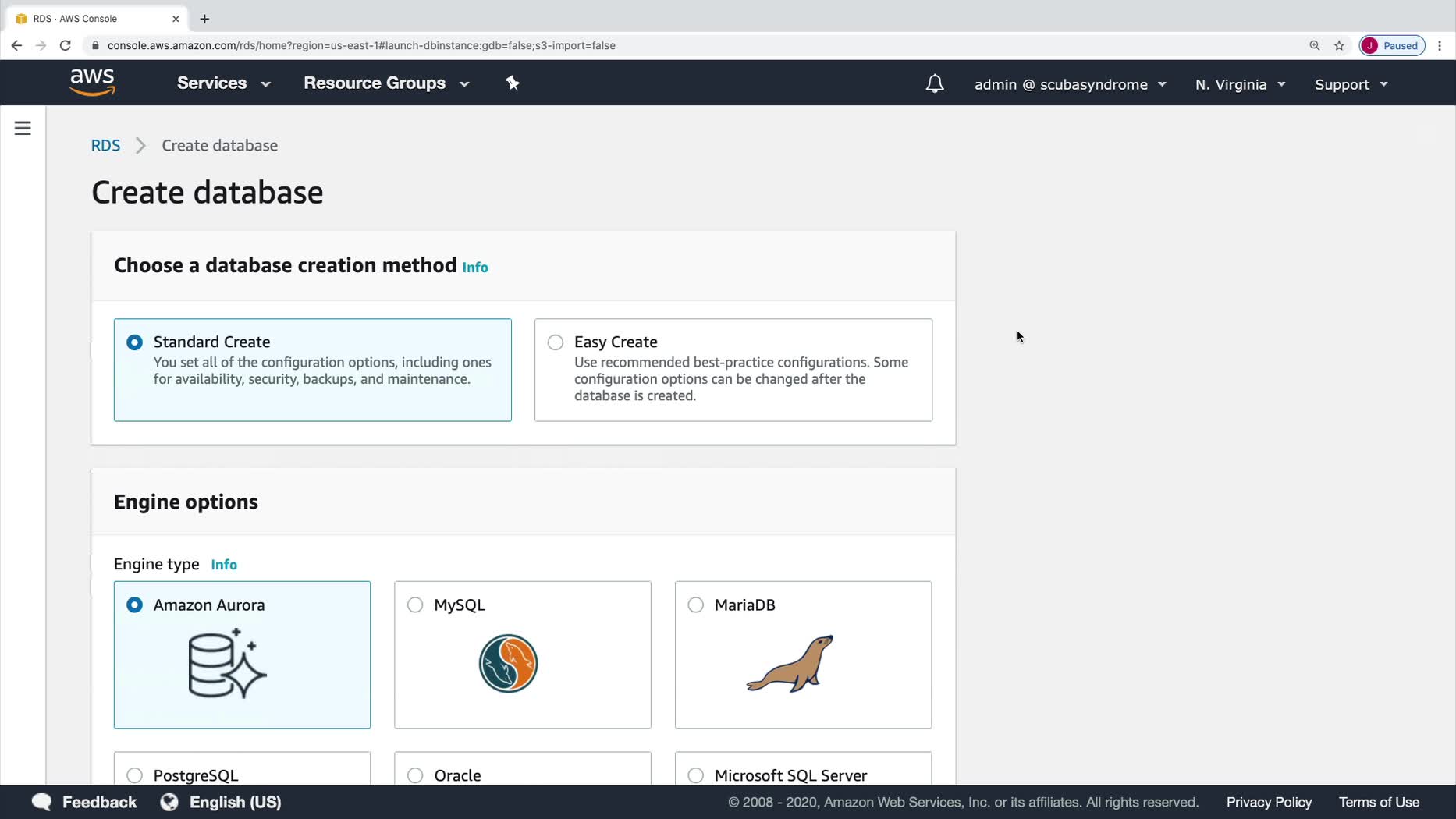Open a new browser tab
This screenshot has height=819, width=1456.
point(204,19)
